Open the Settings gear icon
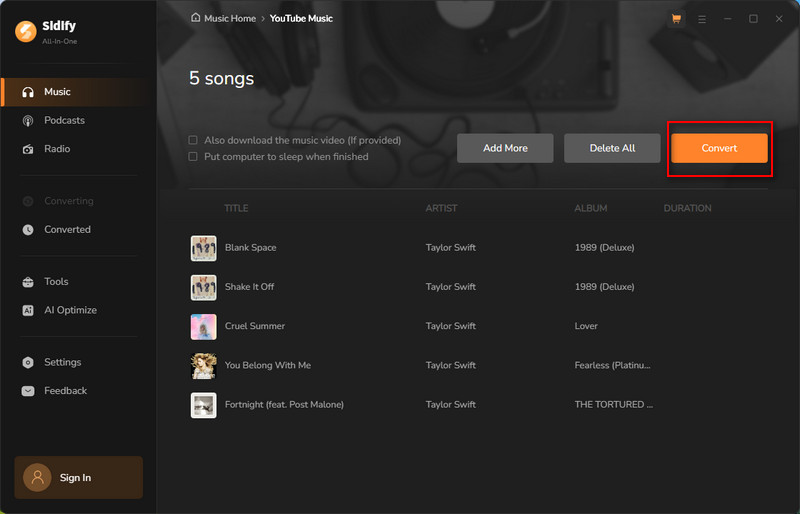The image size is (800, 514). [28, 362]
